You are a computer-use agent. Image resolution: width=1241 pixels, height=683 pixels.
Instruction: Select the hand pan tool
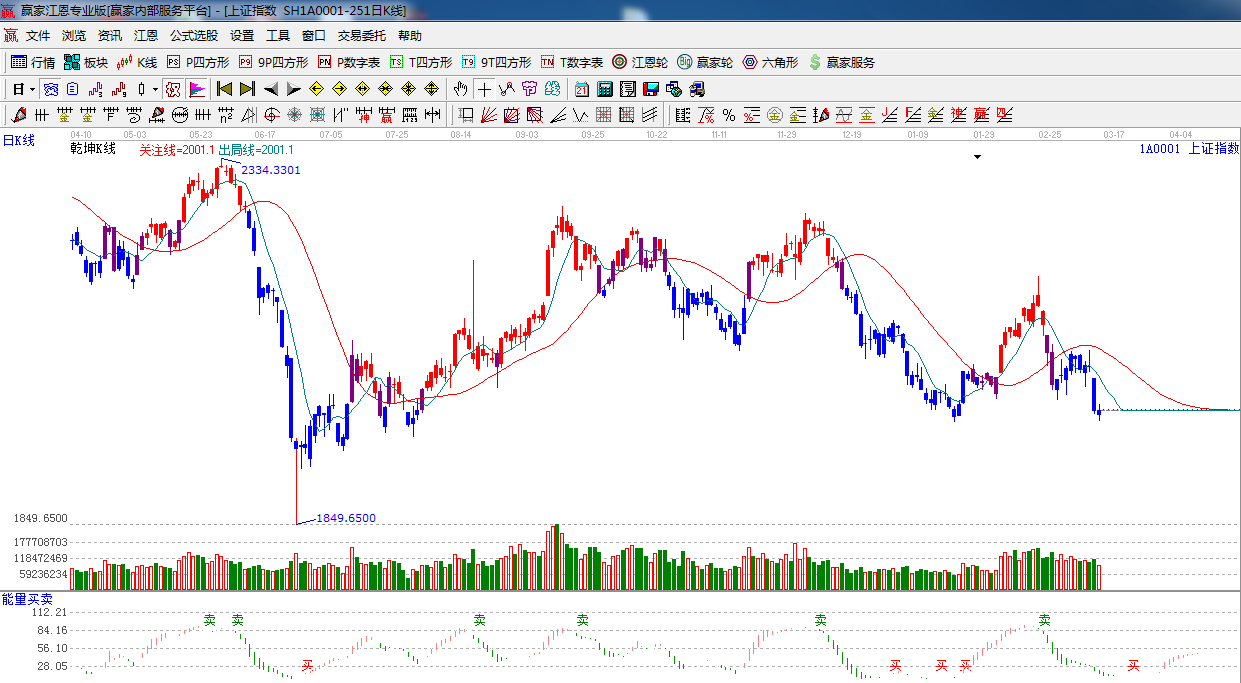[x=460, y=89]
